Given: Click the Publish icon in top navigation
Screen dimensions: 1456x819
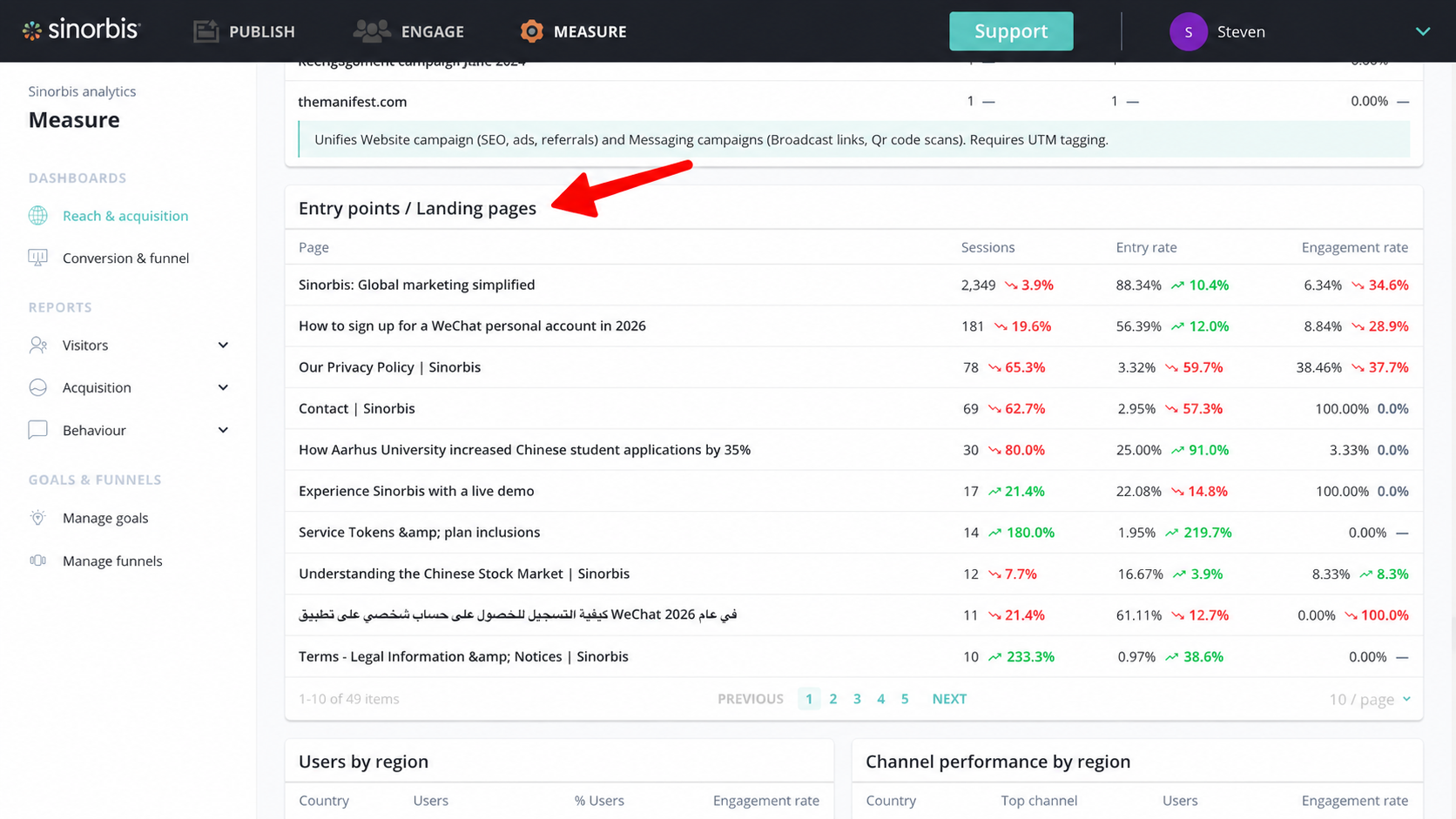Looking at the screenshot, I should [x=206, y=31].
